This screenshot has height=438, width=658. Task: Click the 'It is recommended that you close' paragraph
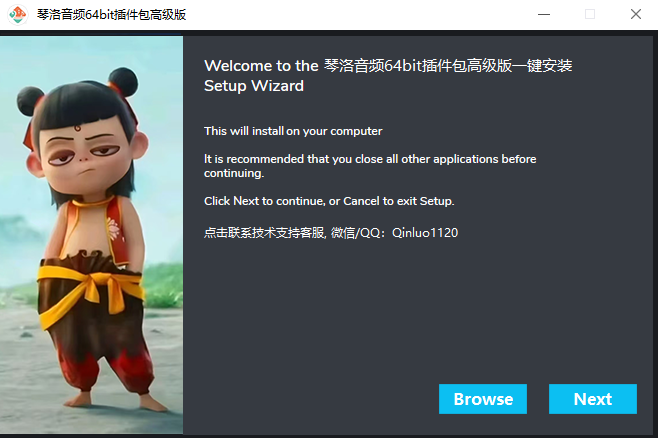point(370,166)
